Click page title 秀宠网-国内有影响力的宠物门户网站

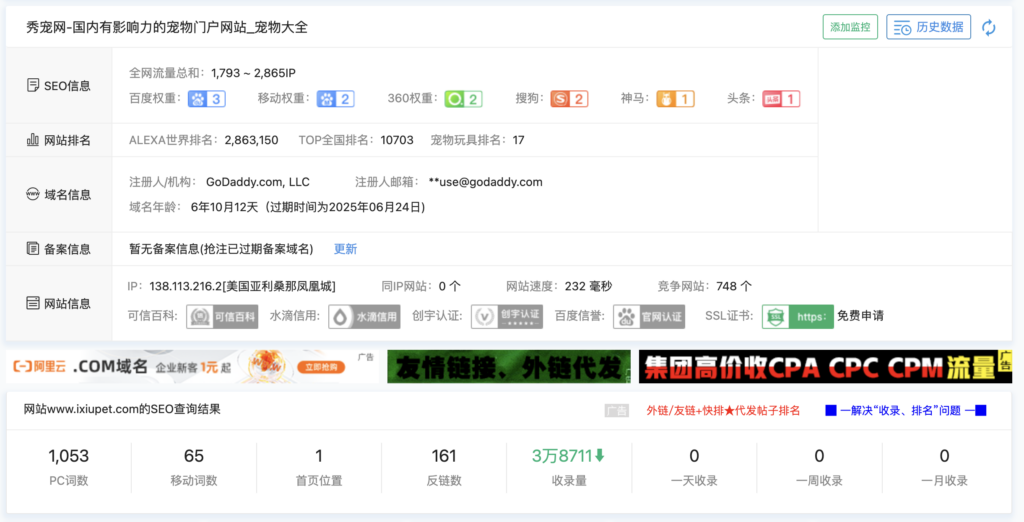coord(138,27)
